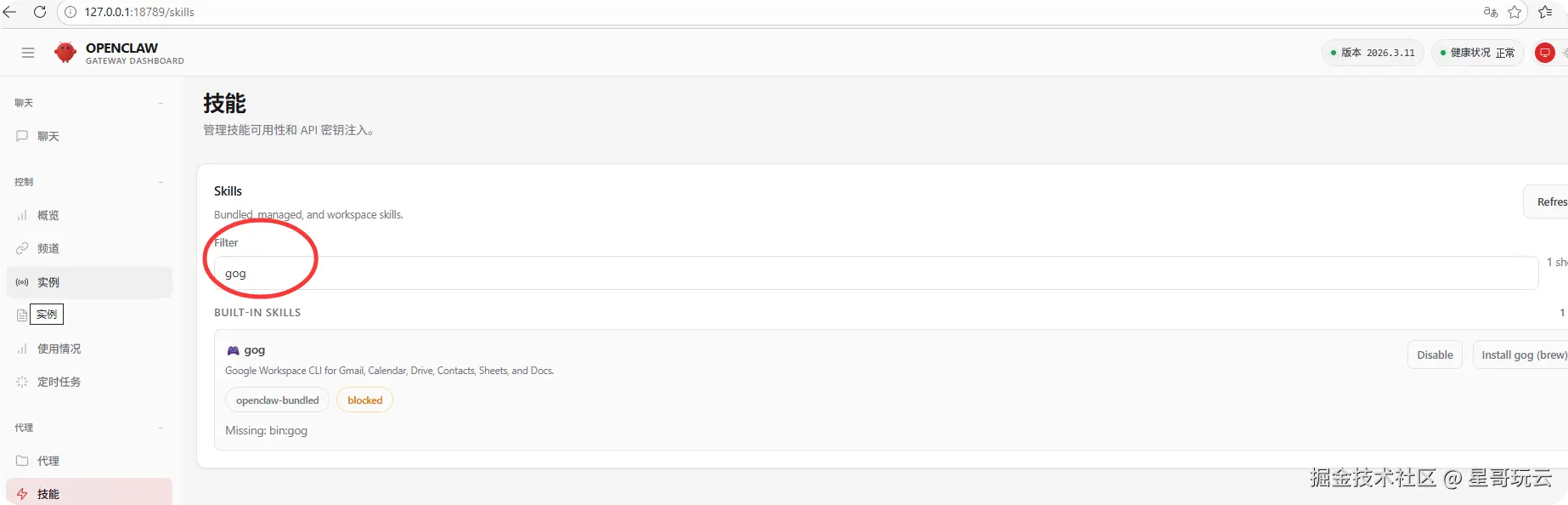Open 频道 channels in the sidebar

[48, 248]
